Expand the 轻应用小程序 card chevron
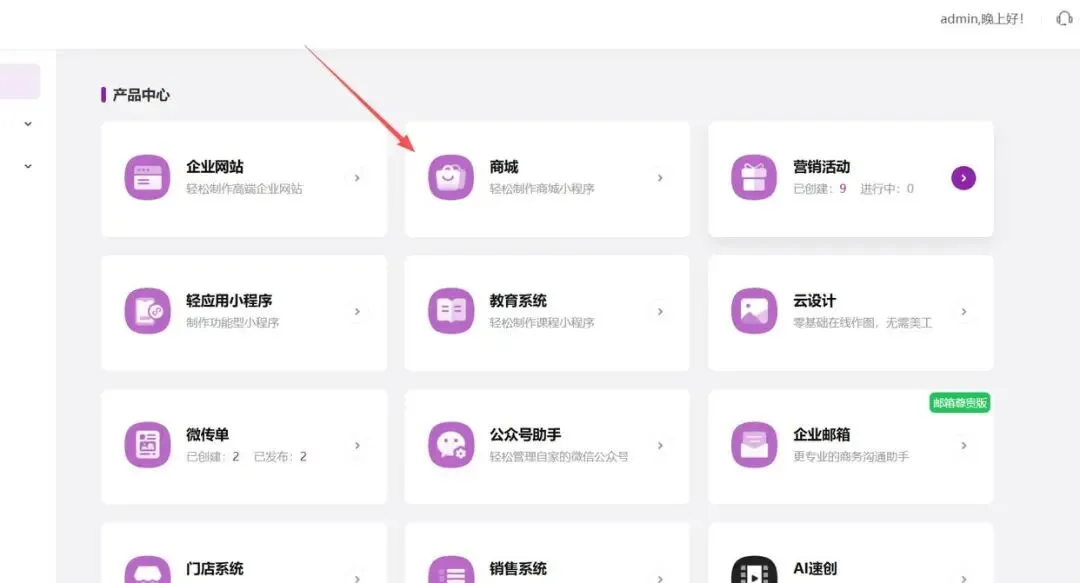Image resolution: width=1080 pixels, height=583 pixels. coord(357,312)
